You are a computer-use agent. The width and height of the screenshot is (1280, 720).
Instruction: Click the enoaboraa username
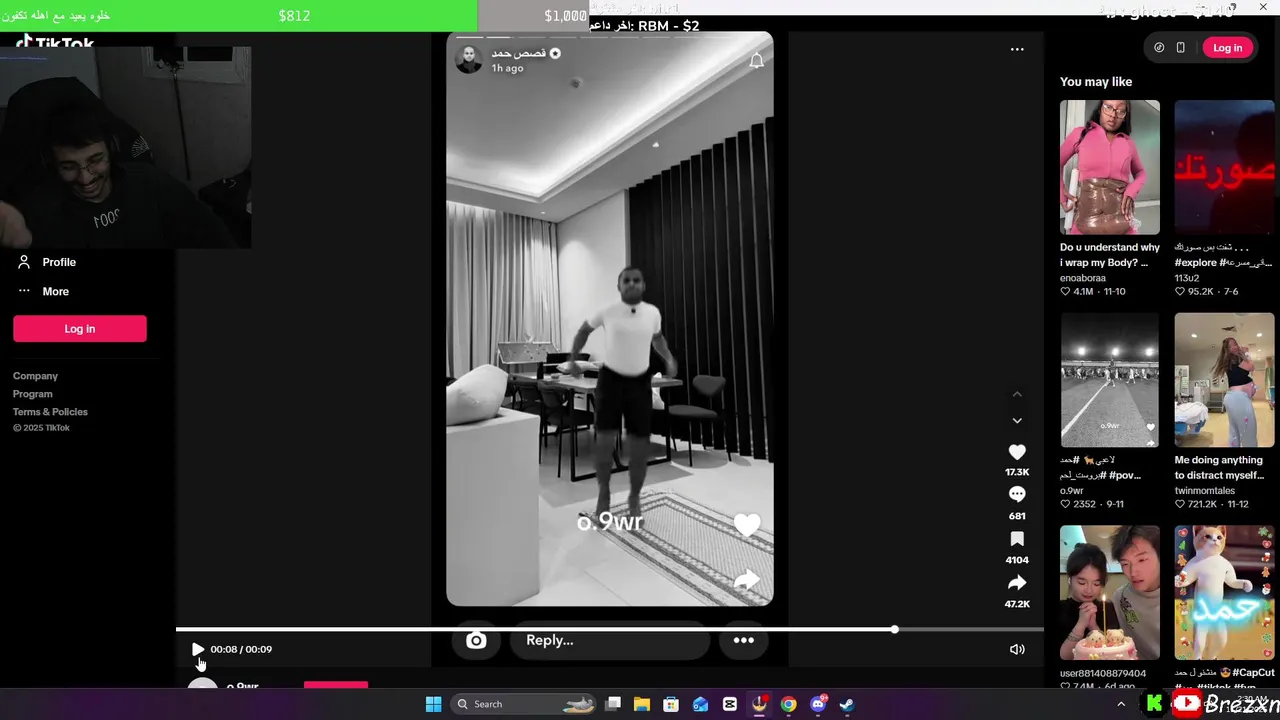coord(1083,278)
